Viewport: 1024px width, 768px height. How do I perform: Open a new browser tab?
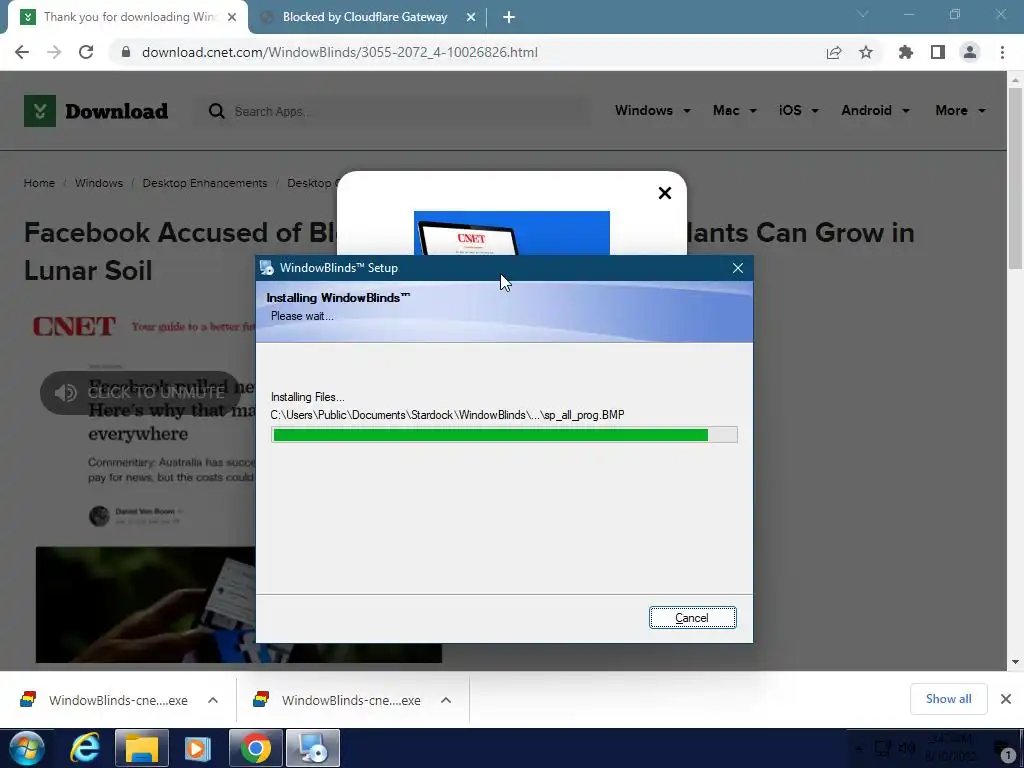(x=509, y=18)
